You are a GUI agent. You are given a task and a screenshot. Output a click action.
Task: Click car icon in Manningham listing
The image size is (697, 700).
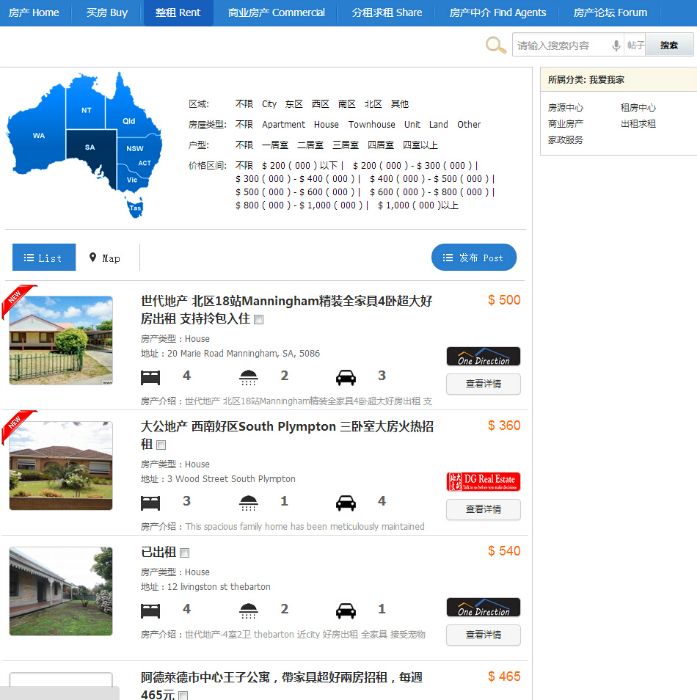point(346,377)
